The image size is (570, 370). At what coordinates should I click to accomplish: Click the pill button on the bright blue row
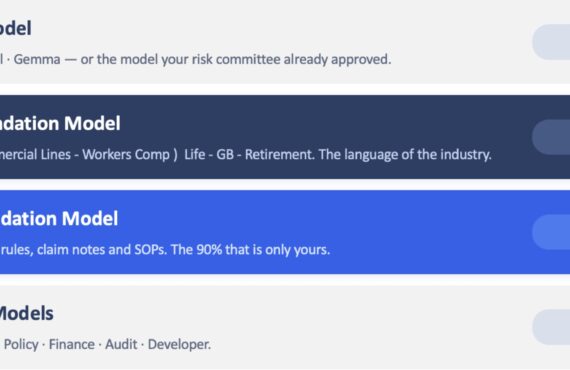[x=551, y=232]
